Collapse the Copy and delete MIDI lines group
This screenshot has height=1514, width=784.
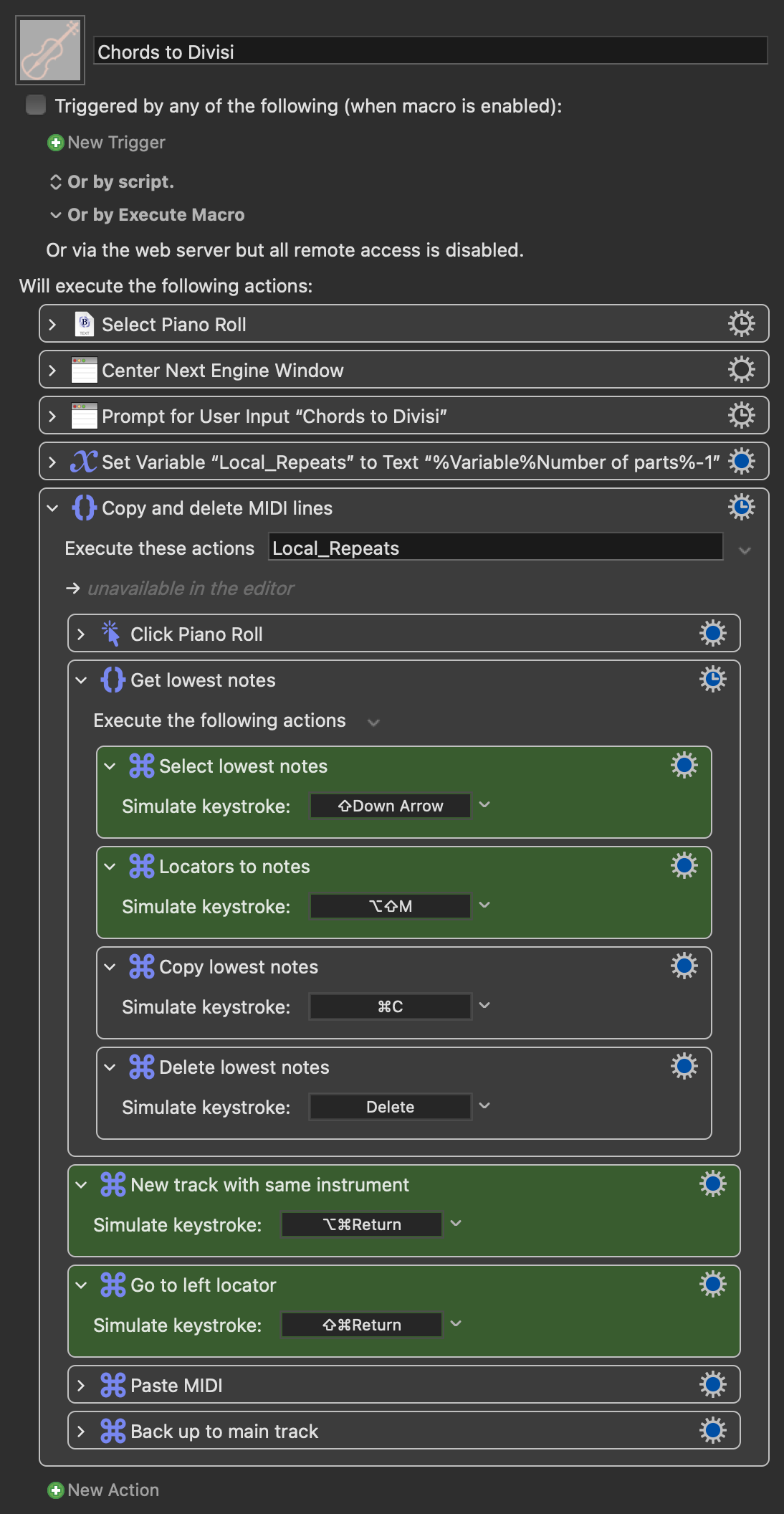[x=52, y=508]
